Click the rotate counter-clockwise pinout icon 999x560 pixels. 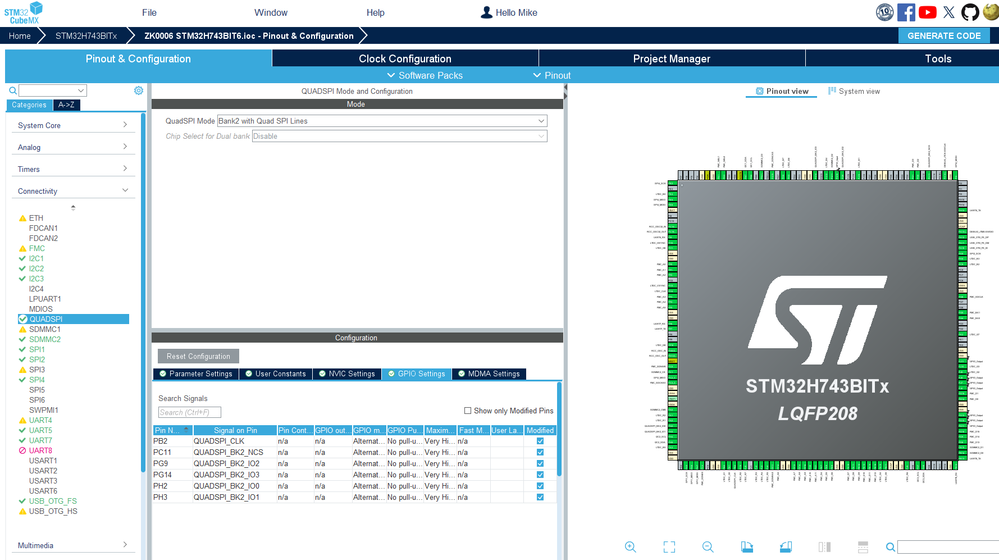point(786,547)
